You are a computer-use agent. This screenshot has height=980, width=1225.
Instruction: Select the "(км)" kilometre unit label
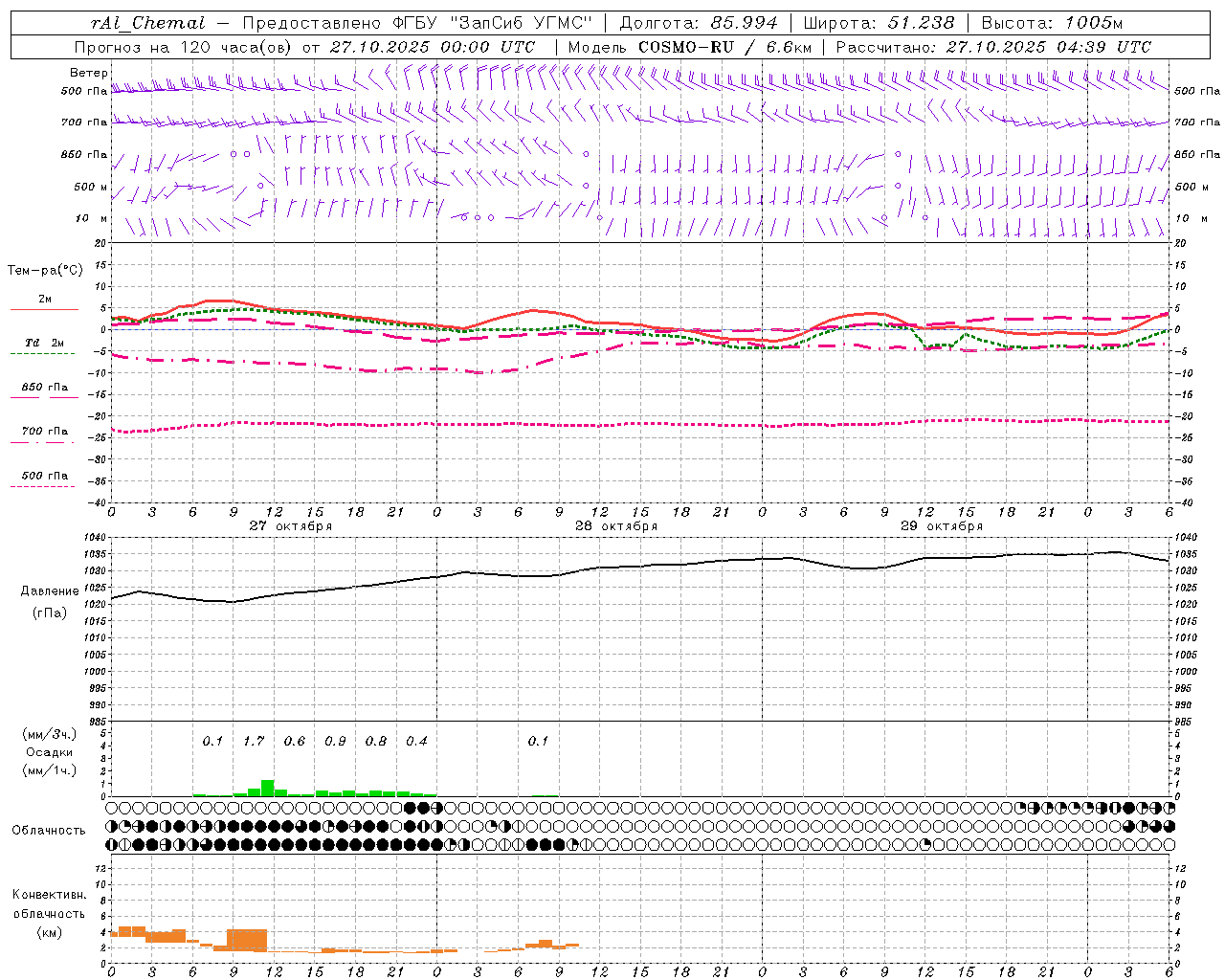click(50, 933)
